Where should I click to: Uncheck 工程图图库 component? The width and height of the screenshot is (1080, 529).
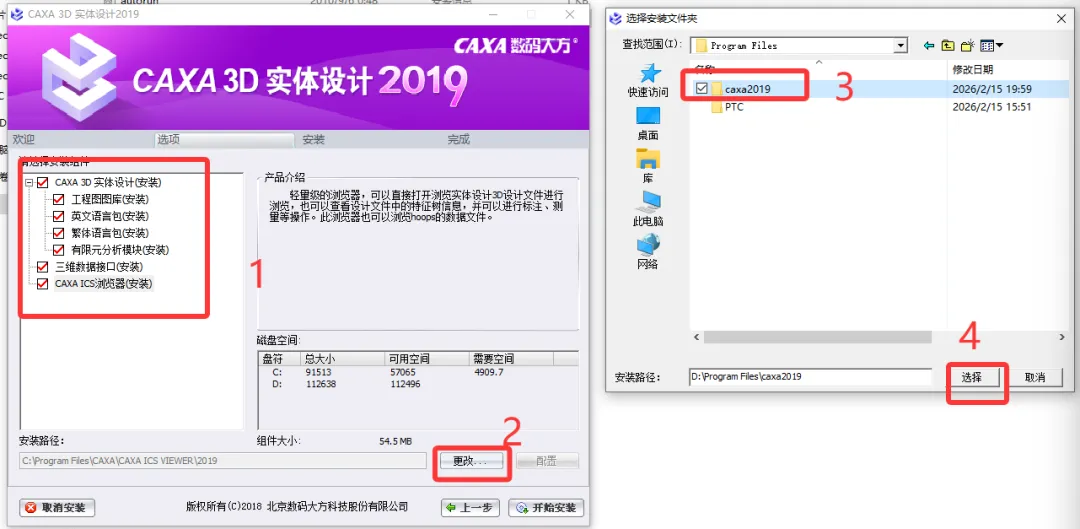[x=59, y=200]
